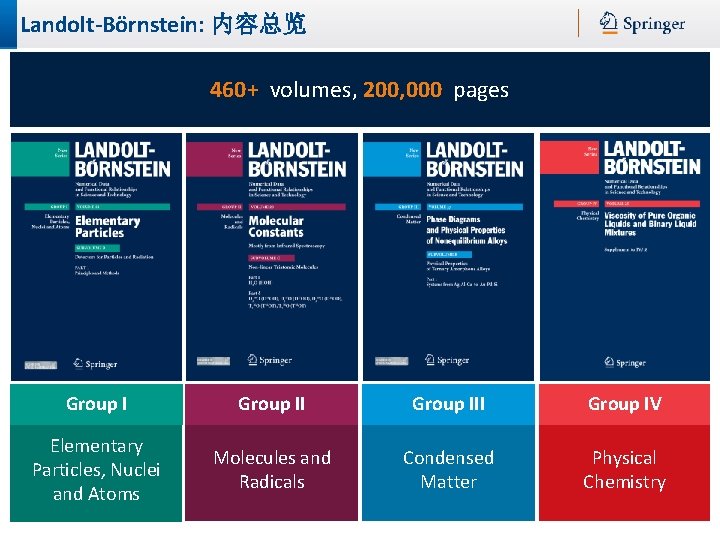Open the Elementary Particles book cover
720x540 pixels.
(96, 257)
